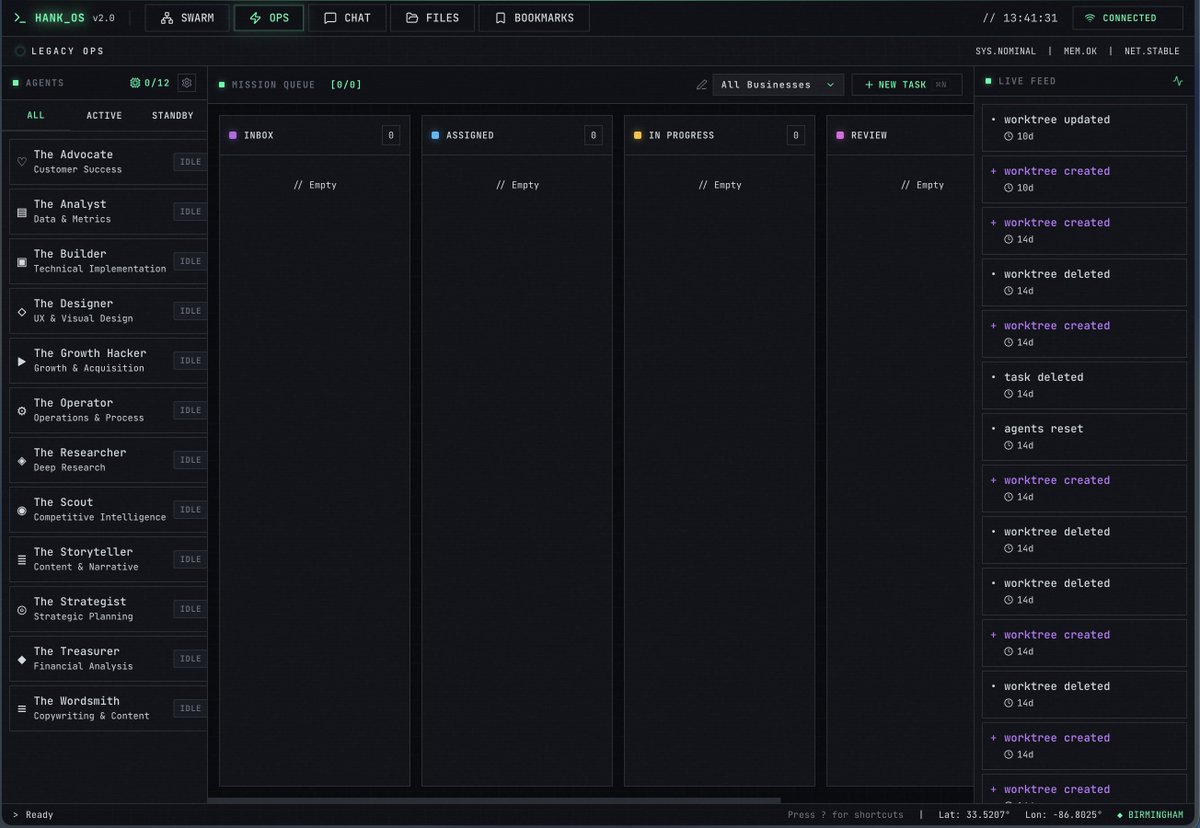The image size is (1200, 828).
Task: Click The Strategist bullseye icon
Action: (22, 609)
